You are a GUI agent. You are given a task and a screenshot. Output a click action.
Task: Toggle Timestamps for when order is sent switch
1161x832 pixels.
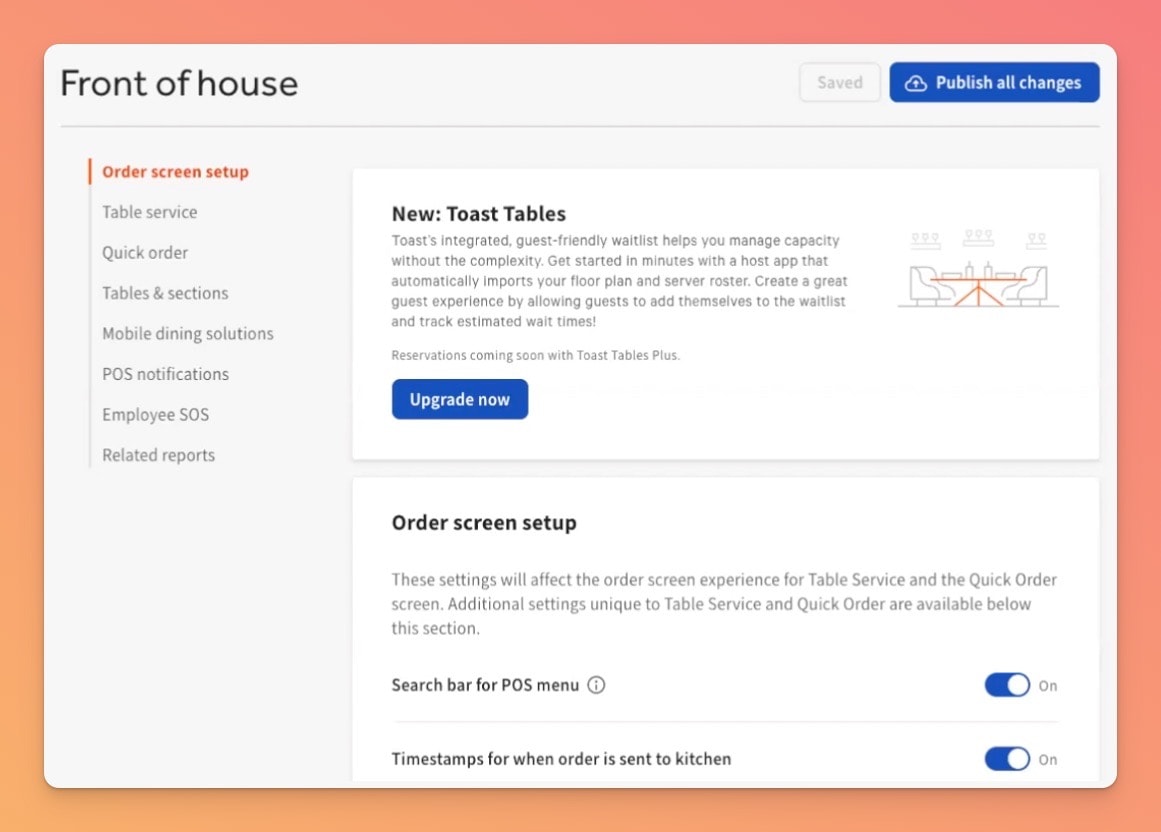click(x=1007, y=759)
